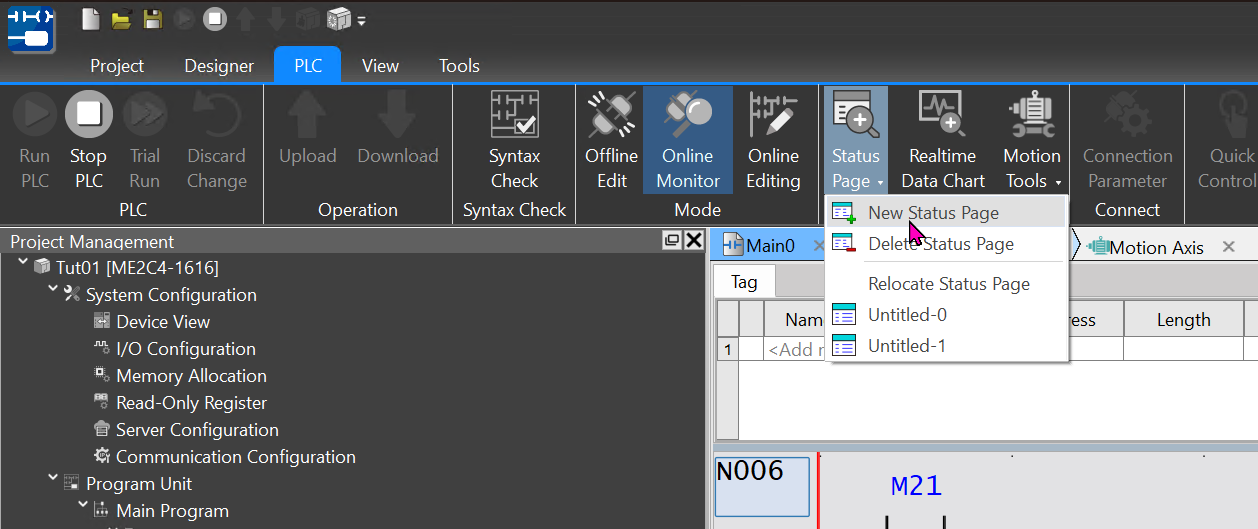Select New Status Page menu entry
Image resolution: width=1258 pixels, height=529 pixels.
pyautogui.click(x=932, y=213)
